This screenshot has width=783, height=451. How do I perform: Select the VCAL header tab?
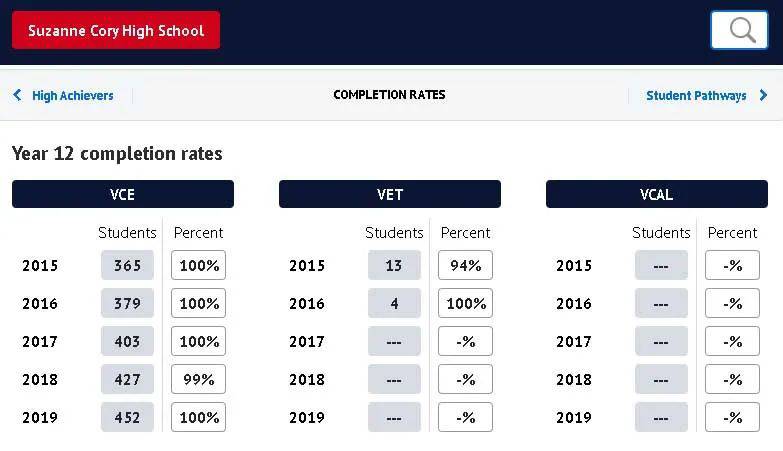tap(657, 194)
